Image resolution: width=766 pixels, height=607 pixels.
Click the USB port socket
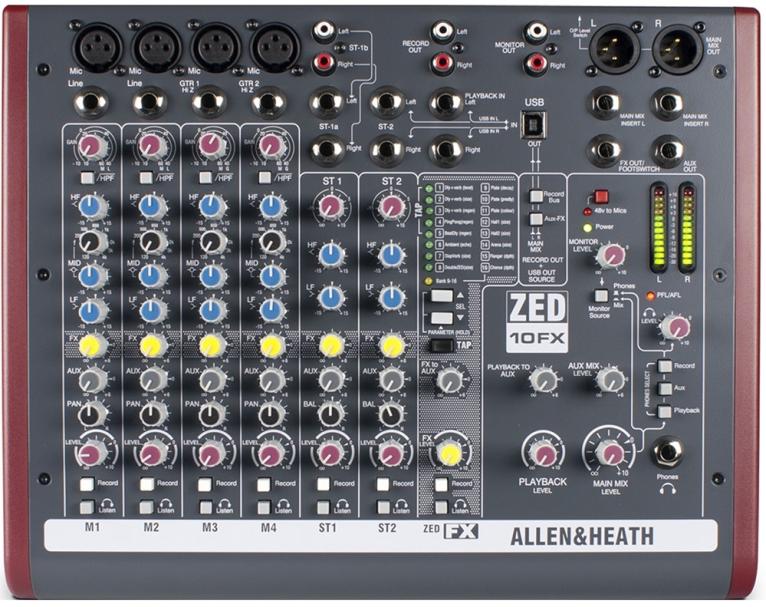tap(537, 123)
